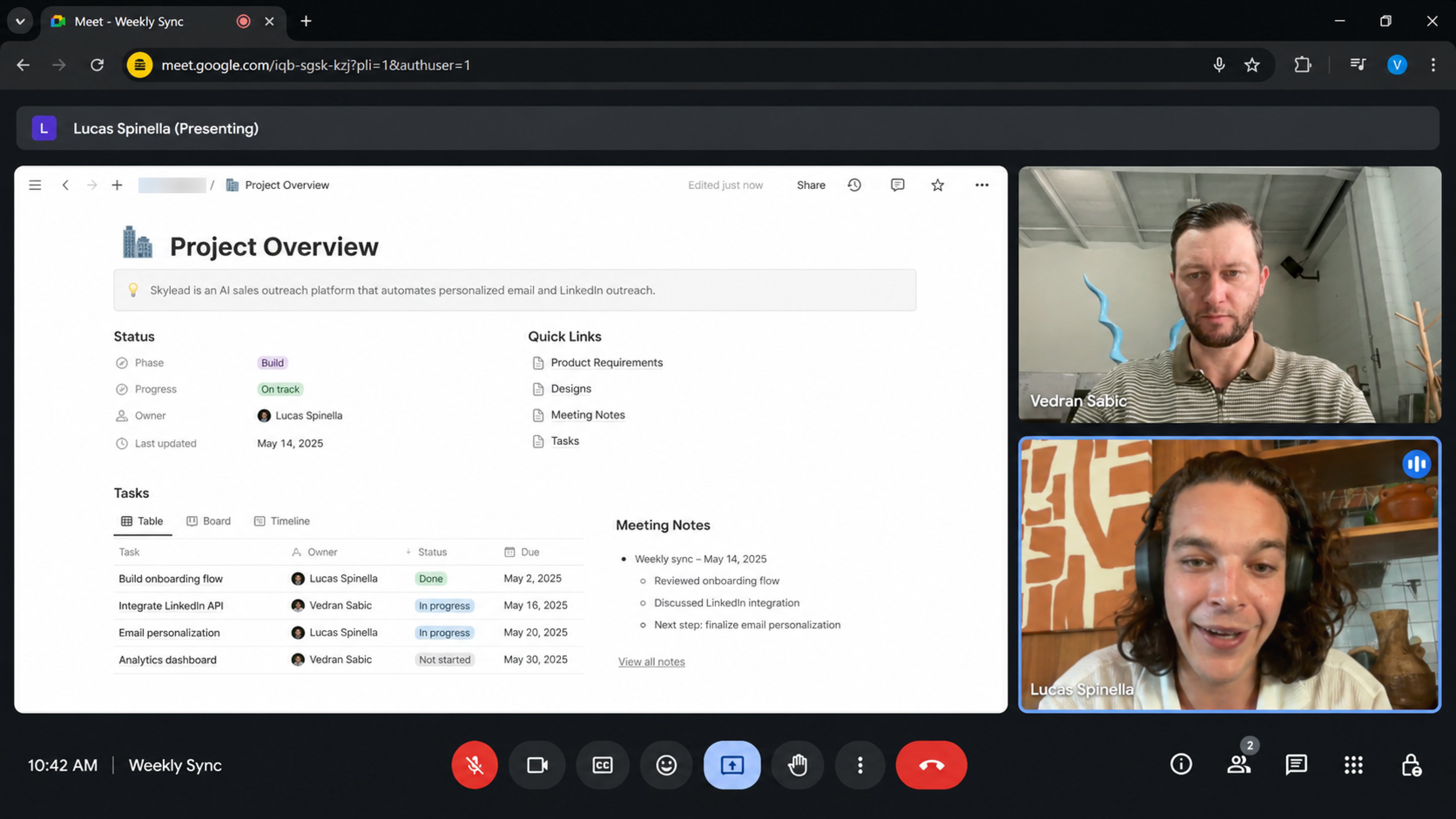Viewport: 1456px width, 819px height.
Task: Turn off the camera
Action: (x=536, y=765)
